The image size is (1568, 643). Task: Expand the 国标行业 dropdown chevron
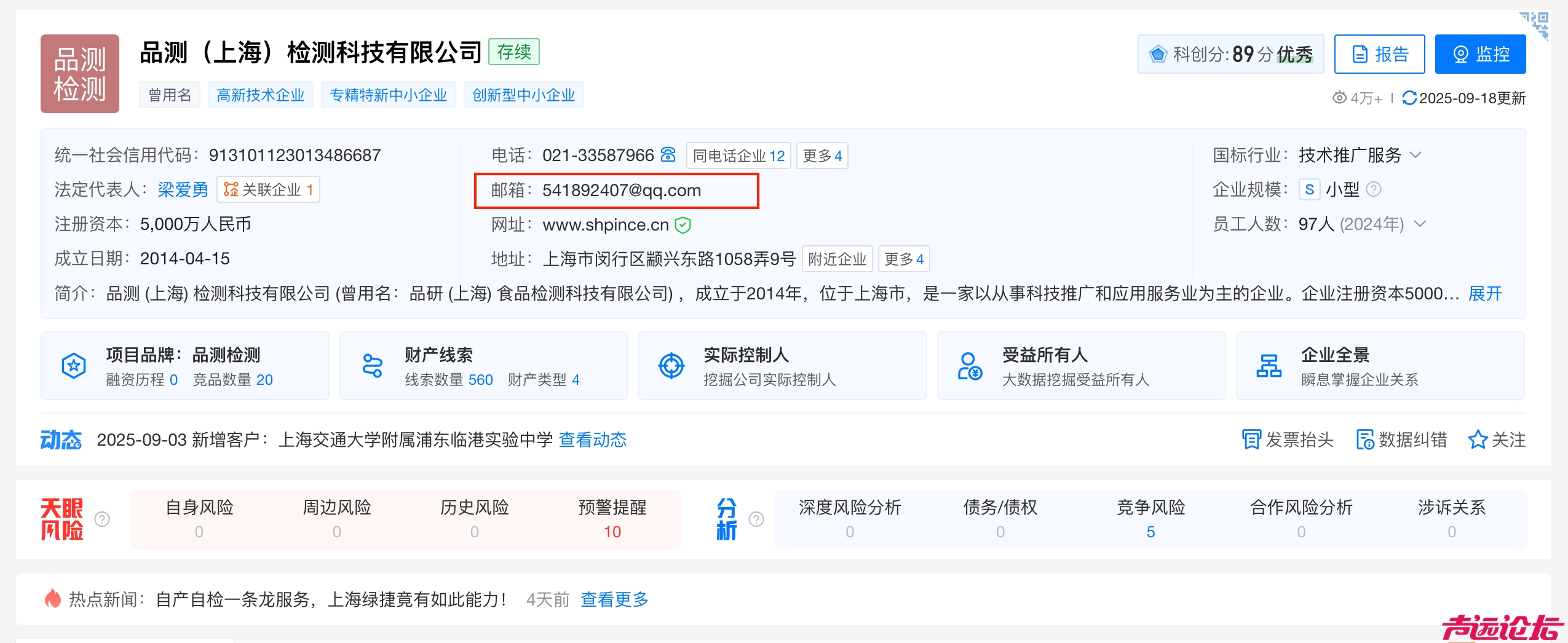(x=1416, y=155)
